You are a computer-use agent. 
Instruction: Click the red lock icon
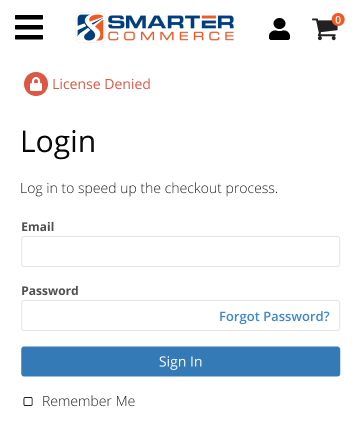click(36, 84)
